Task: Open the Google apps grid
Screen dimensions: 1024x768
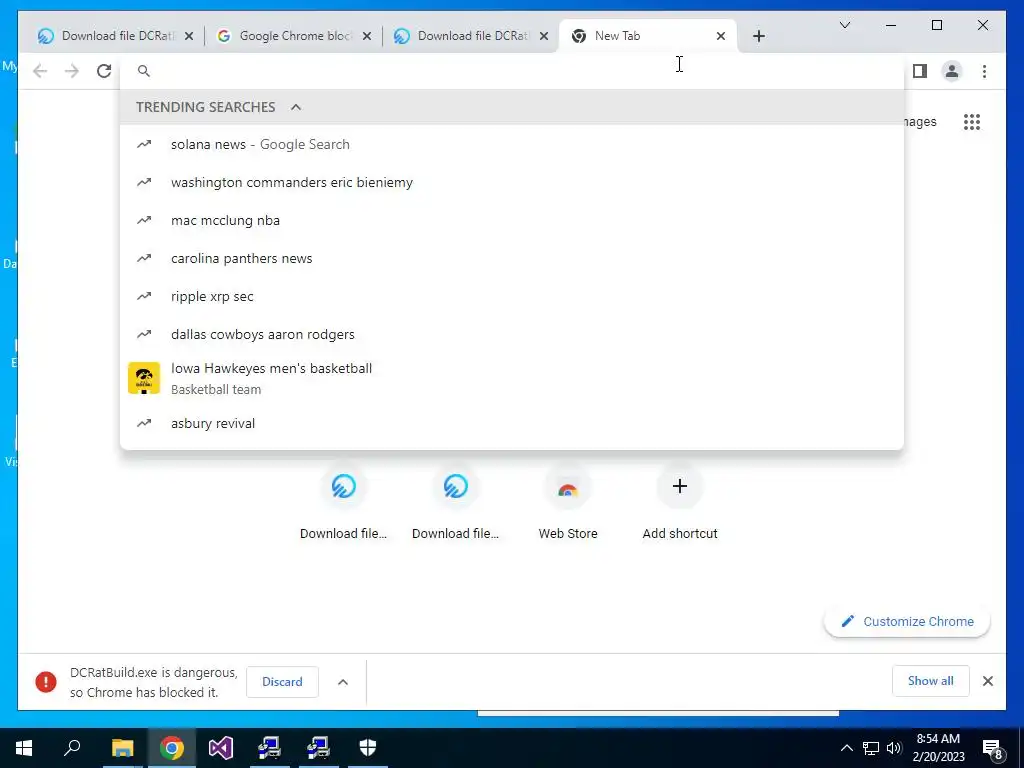Action: 972,122
